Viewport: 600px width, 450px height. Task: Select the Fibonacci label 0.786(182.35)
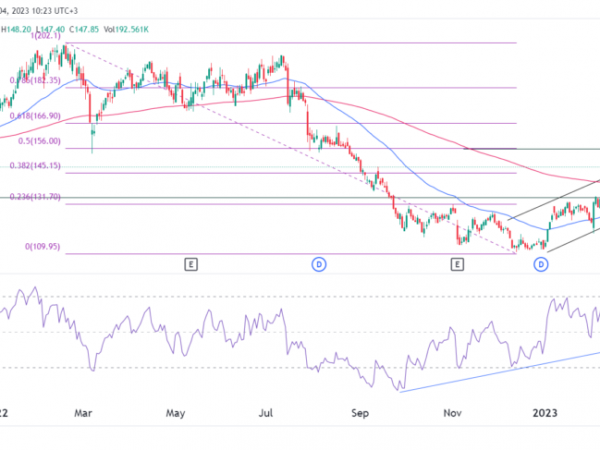point(35,80)
